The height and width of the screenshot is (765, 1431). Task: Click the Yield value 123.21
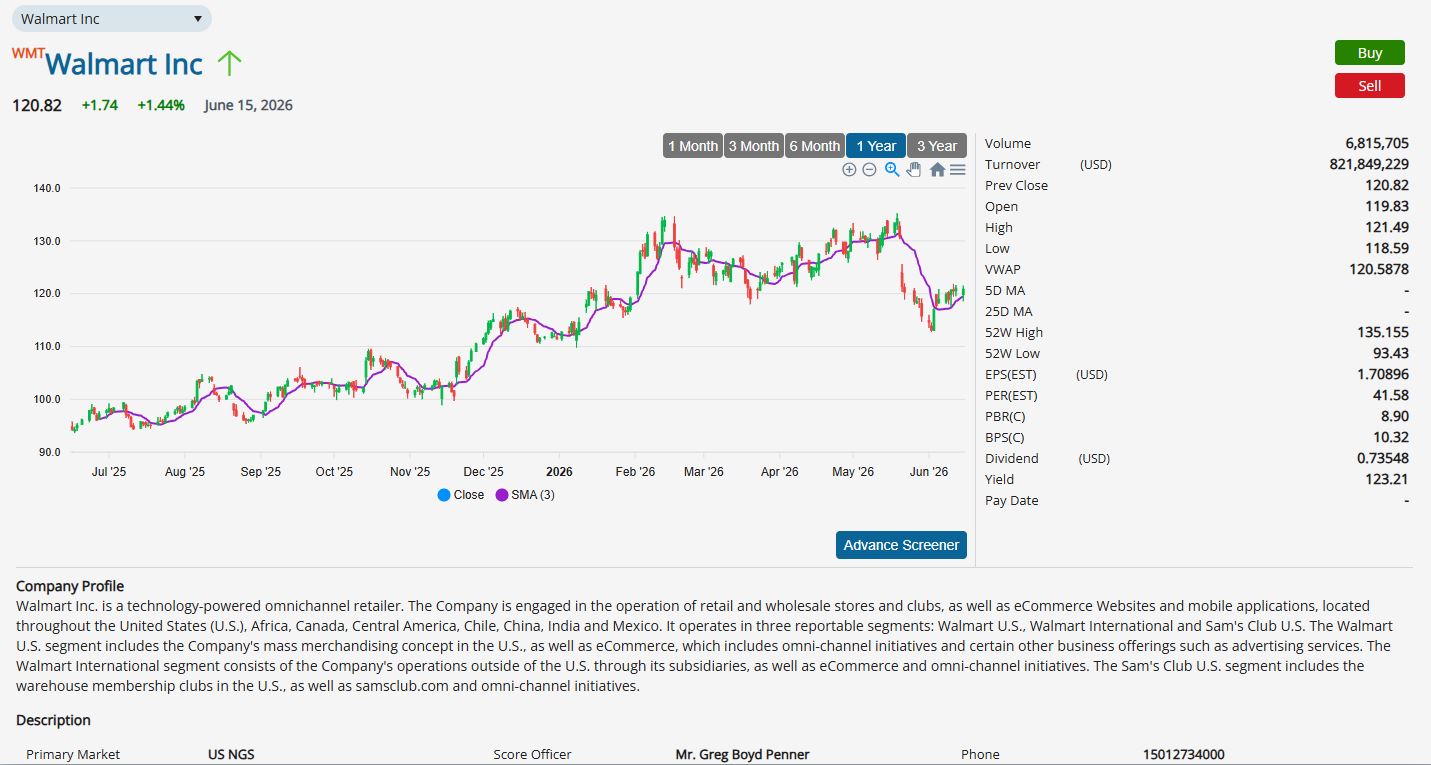(x=1386, y=479)
